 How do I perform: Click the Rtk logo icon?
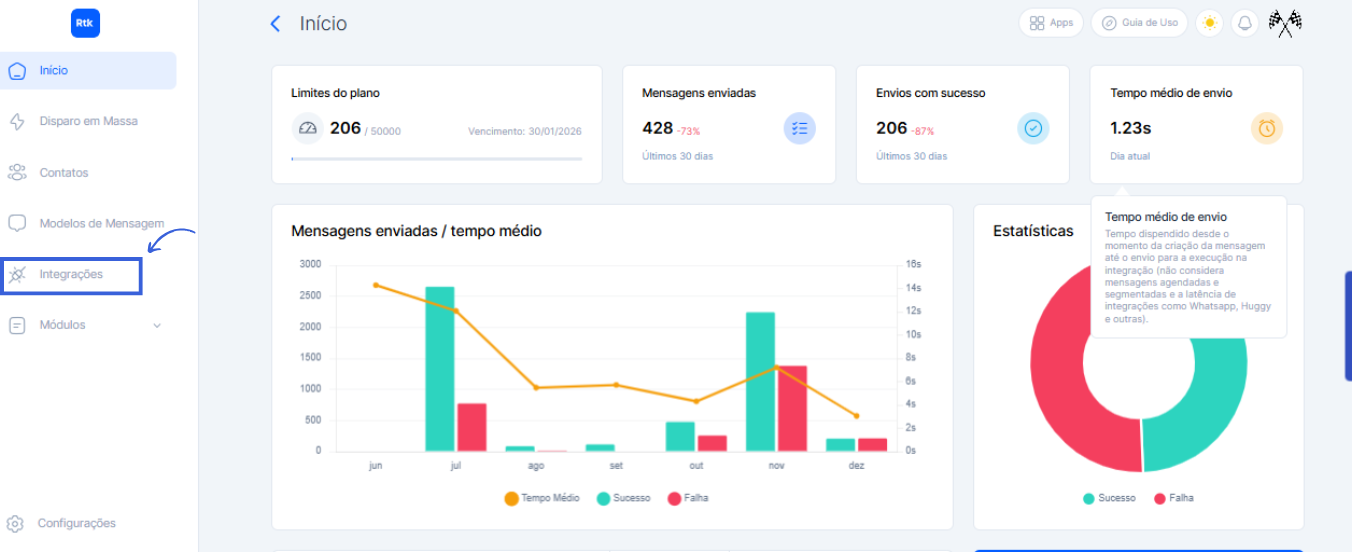[86, 23]
